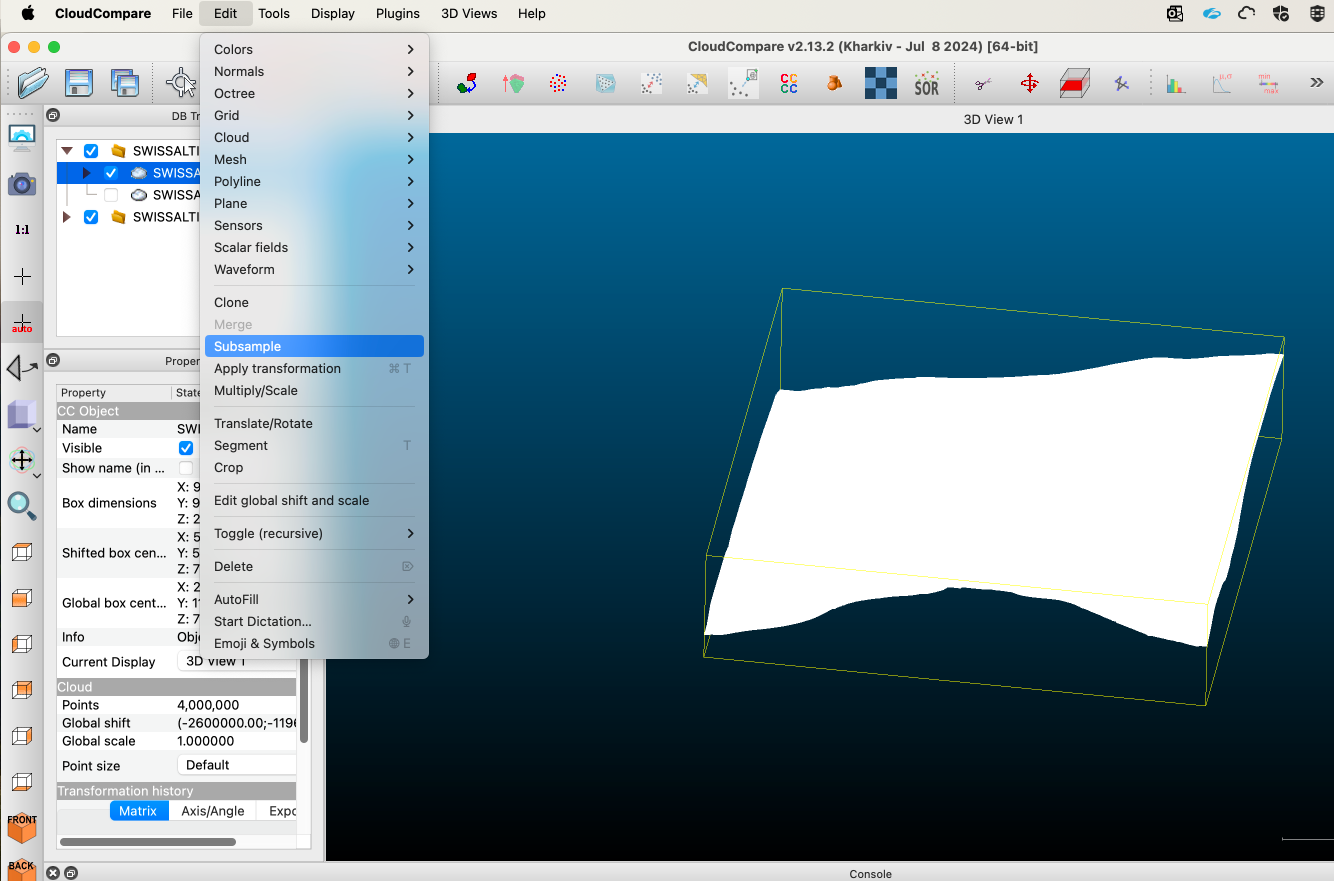Click the auto pick rotation center icon
This screenshot has height=881, width=1334.
coord(22,322)
